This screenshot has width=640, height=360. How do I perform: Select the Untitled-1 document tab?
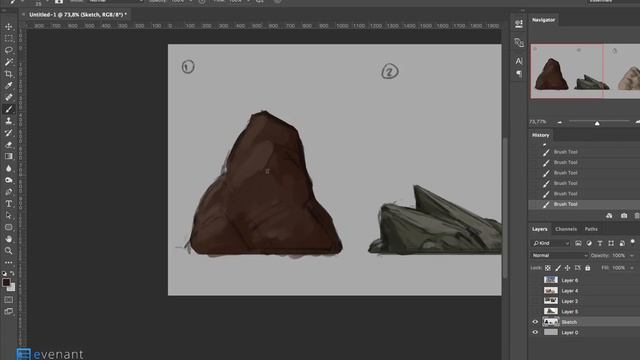[x=78, y=15]
